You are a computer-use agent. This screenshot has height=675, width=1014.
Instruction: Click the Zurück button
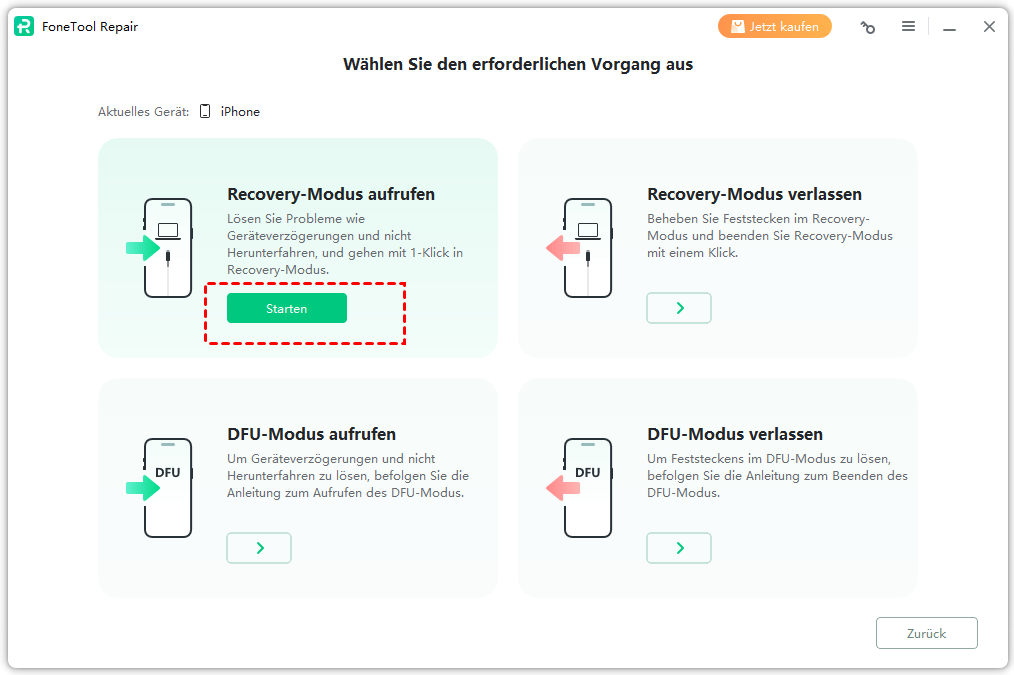[x=927, y=633]
